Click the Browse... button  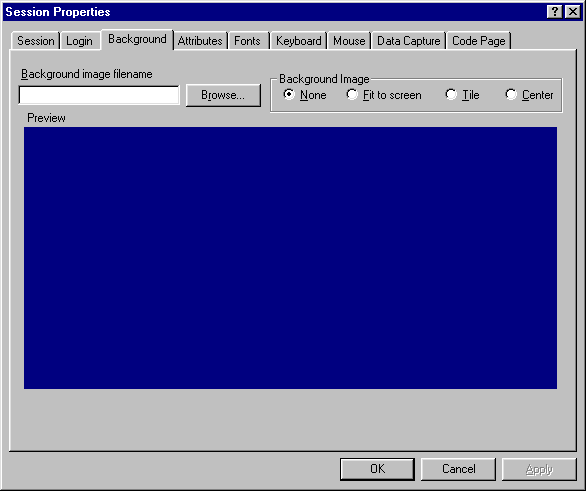click(x=223, y=95)
